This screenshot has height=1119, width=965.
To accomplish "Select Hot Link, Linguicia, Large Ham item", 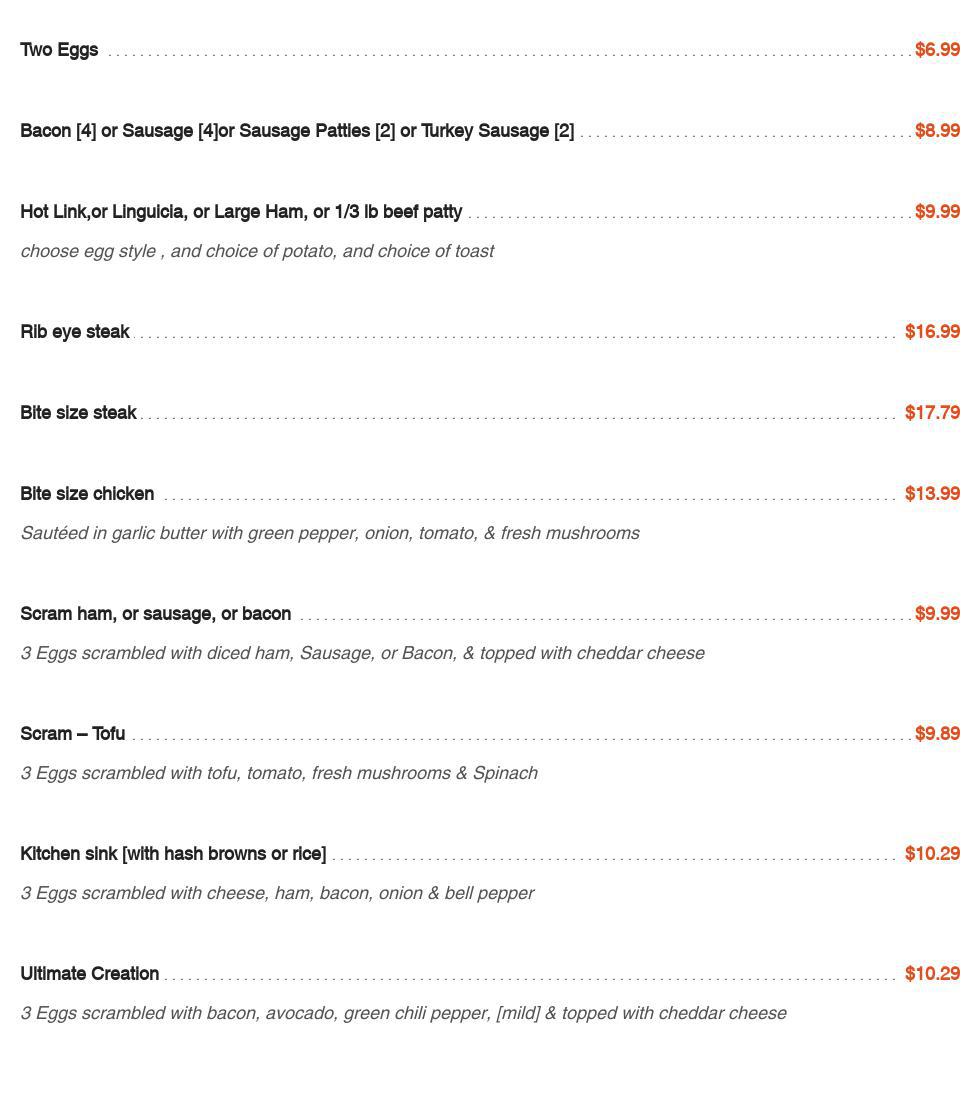I will click(241, 212).
